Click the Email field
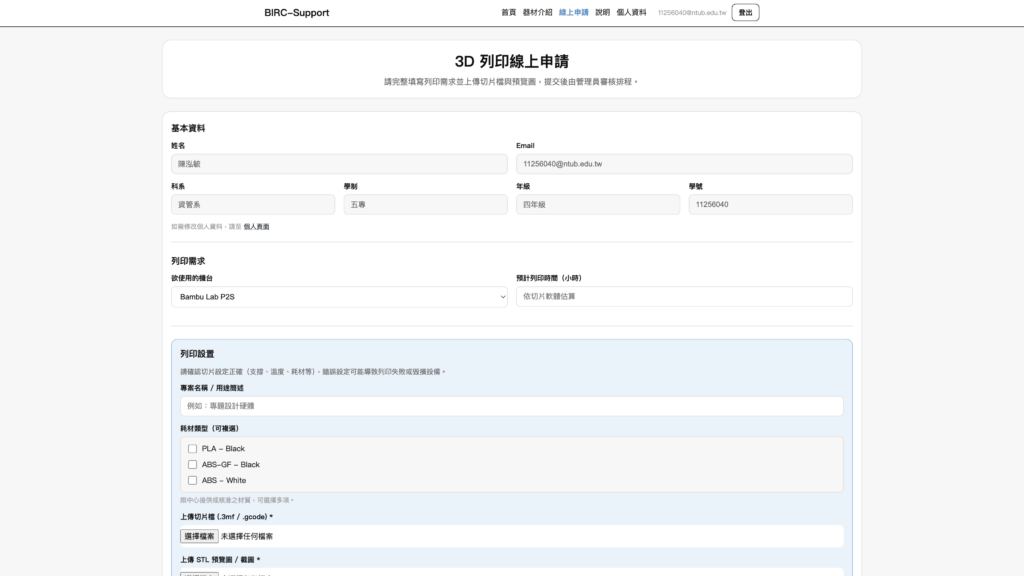 coord(684,164)
